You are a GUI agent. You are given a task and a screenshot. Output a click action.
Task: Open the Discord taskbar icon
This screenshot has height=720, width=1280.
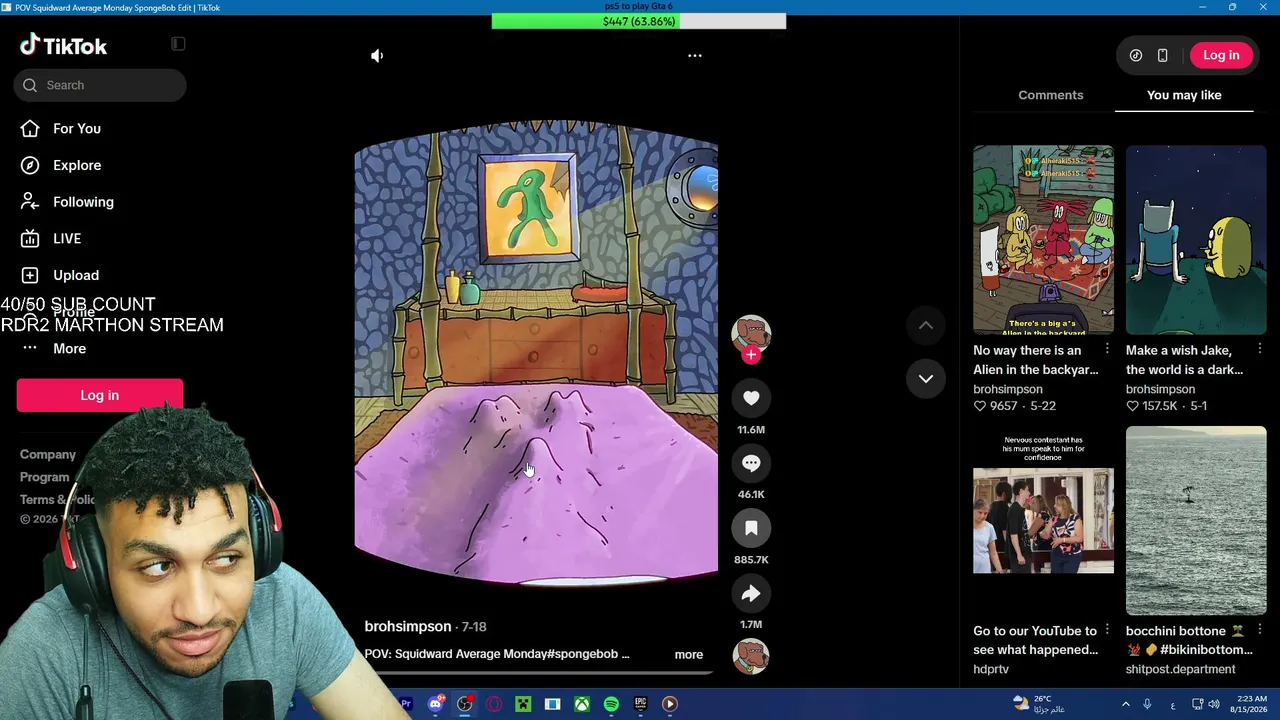[x=435, y=704]
